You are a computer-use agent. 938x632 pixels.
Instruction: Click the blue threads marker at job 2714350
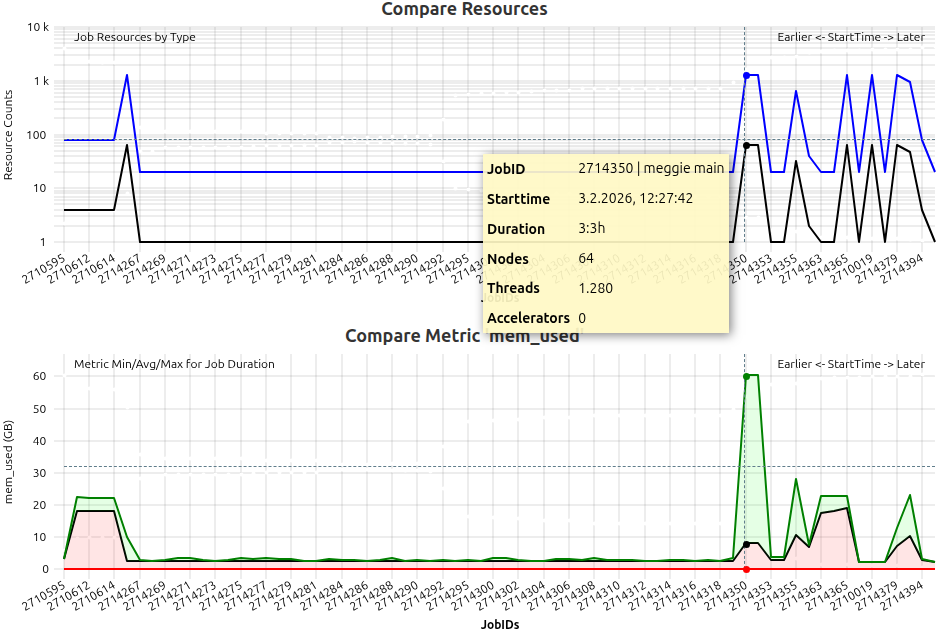click(x=746, y=76)
